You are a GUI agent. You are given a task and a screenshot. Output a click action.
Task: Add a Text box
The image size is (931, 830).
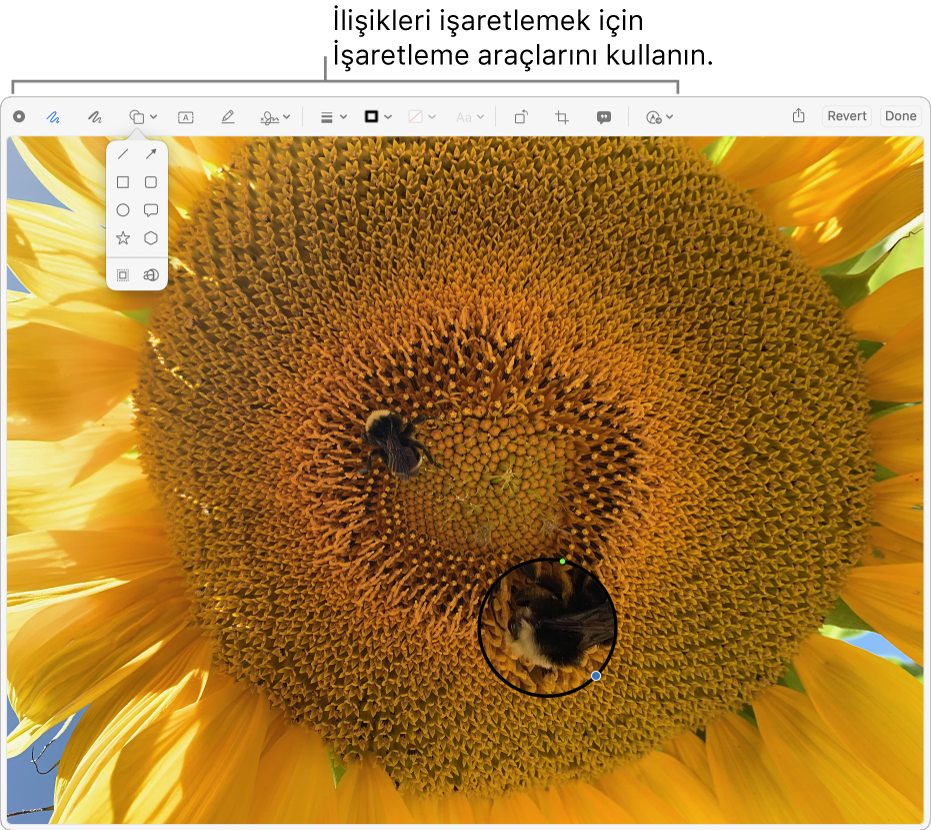(186, 118)
